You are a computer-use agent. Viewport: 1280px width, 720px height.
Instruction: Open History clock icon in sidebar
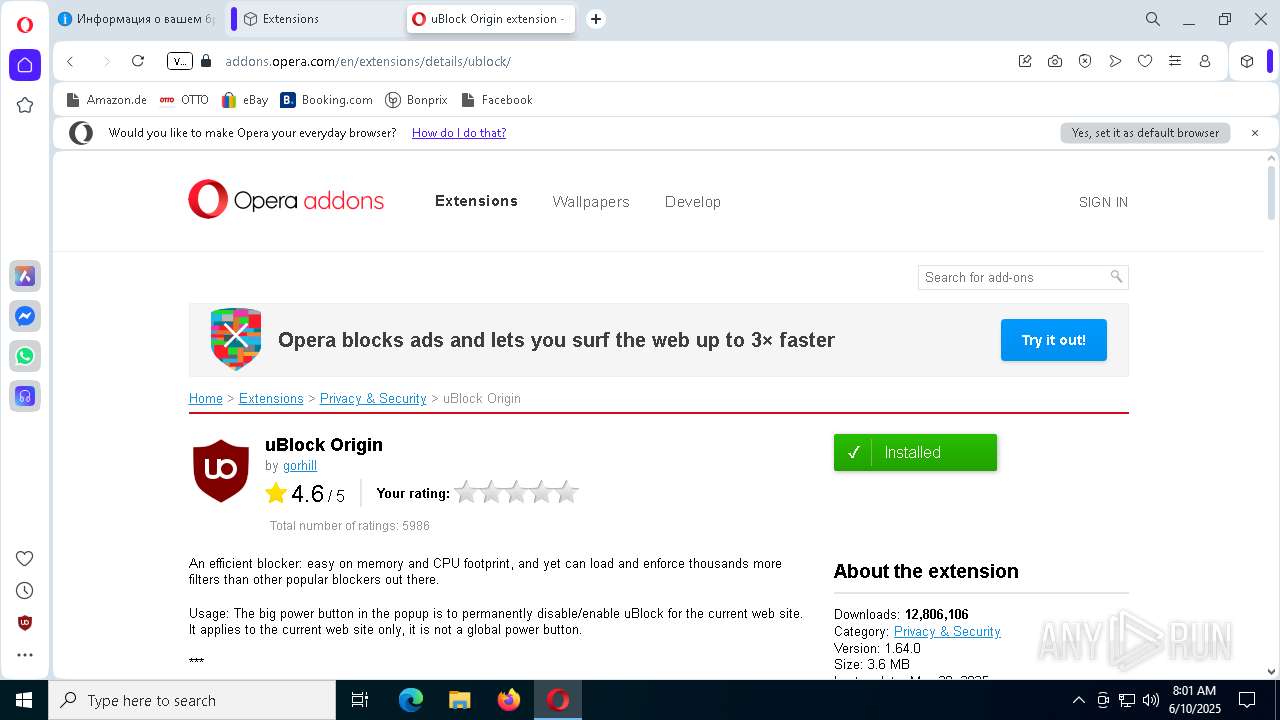(x=25, y=590)
